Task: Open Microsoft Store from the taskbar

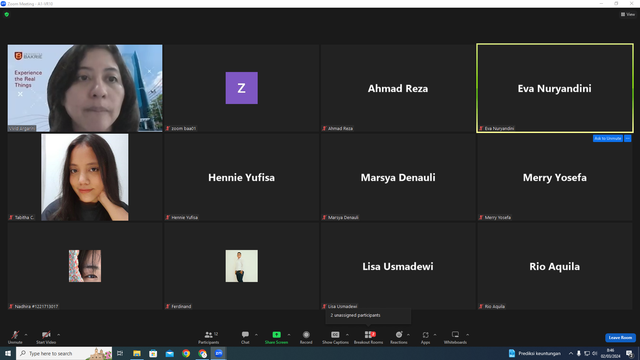Action: pyautogui.click(x=153, y=353)
